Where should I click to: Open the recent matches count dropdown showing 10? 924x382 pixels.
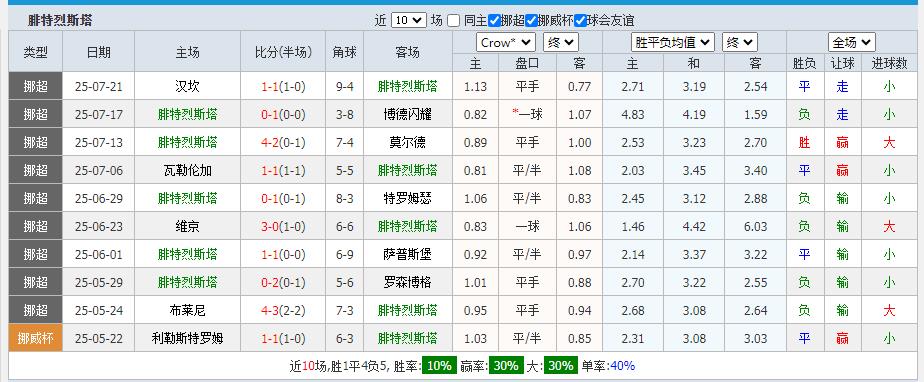click(x=408, y=20)
